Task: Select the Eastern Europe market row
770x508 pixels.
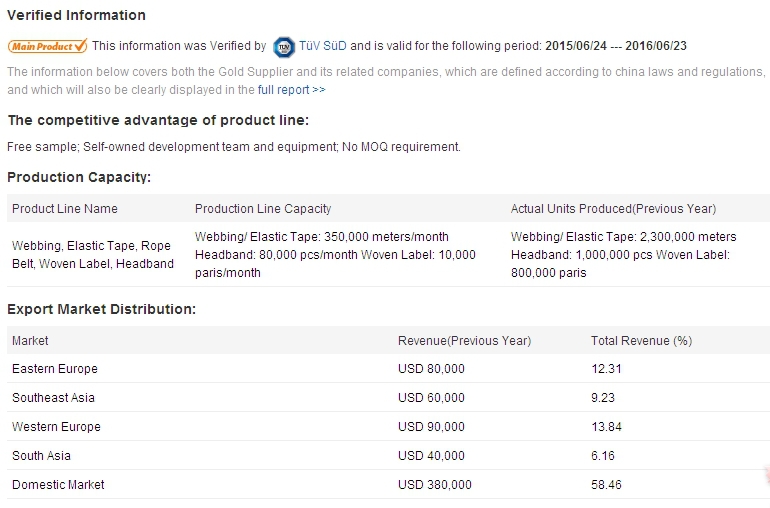Action: [x=55, y=369]
